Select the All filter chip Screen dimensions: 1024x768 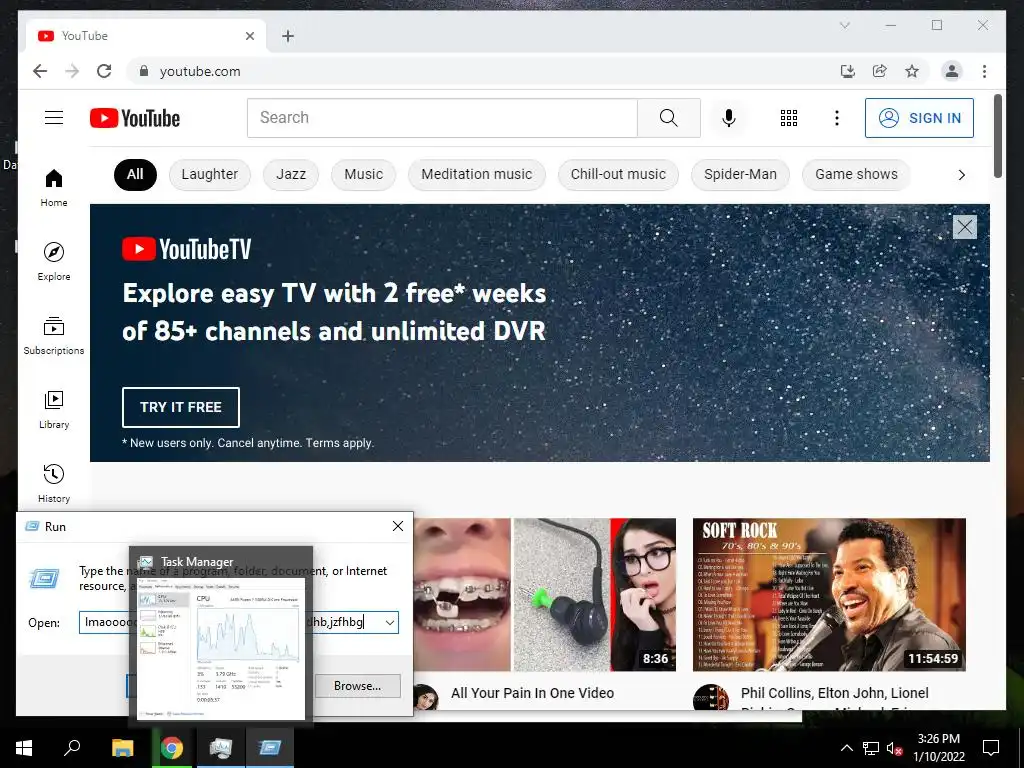coord(135,174)
